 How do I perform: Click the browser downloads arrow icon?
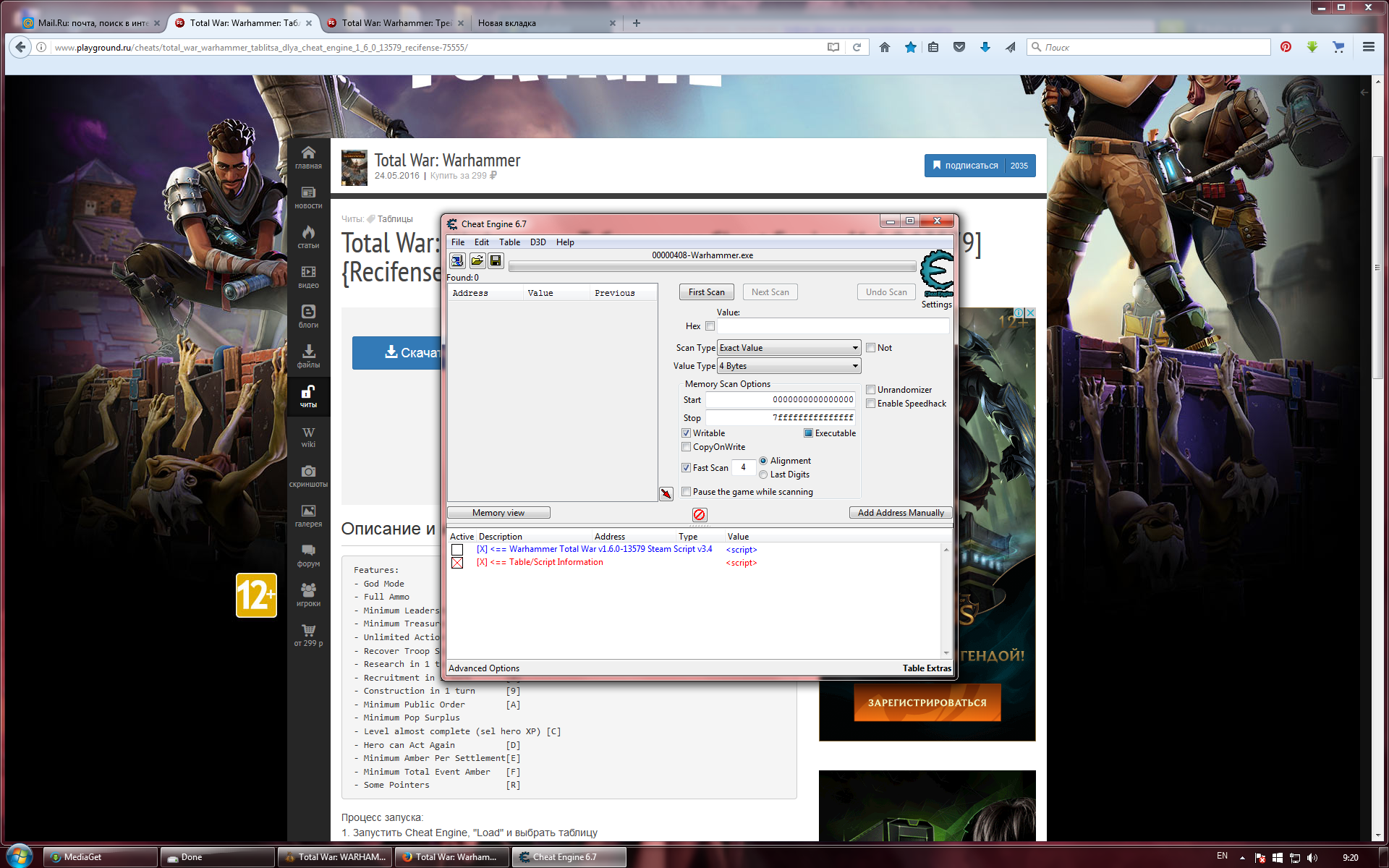tap(985, 47)
